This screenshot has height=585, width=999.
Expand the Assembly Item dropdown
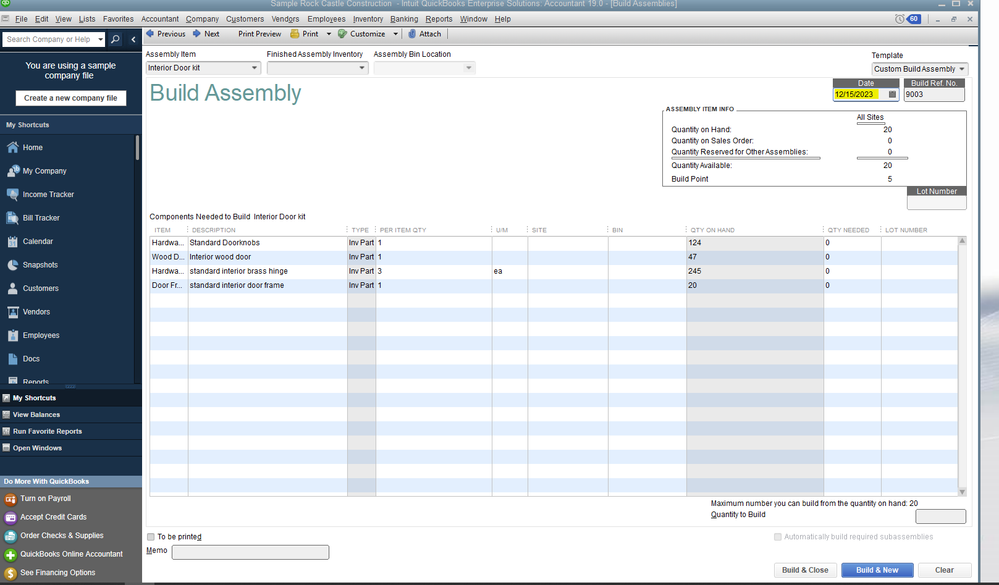click(x=254, y=68)
